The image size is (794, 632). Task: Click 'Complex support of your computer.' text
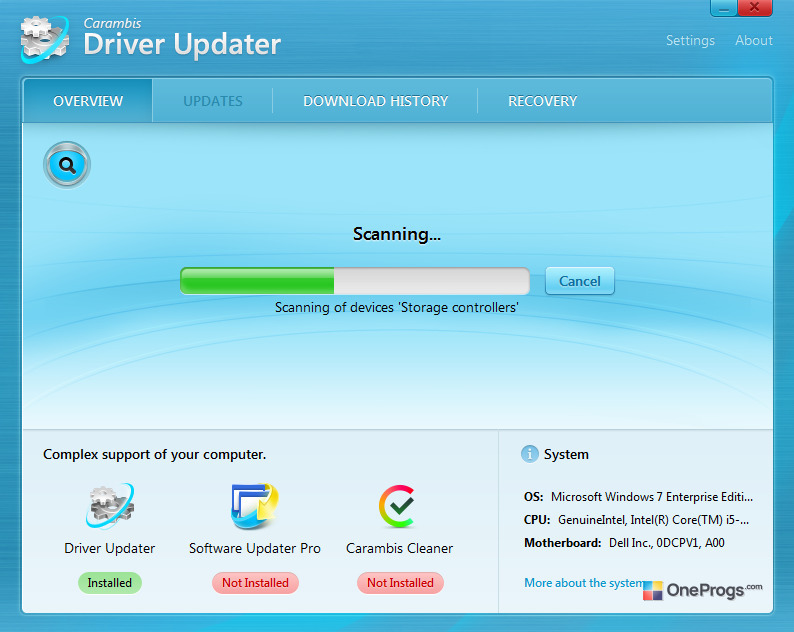pos(154,454)
